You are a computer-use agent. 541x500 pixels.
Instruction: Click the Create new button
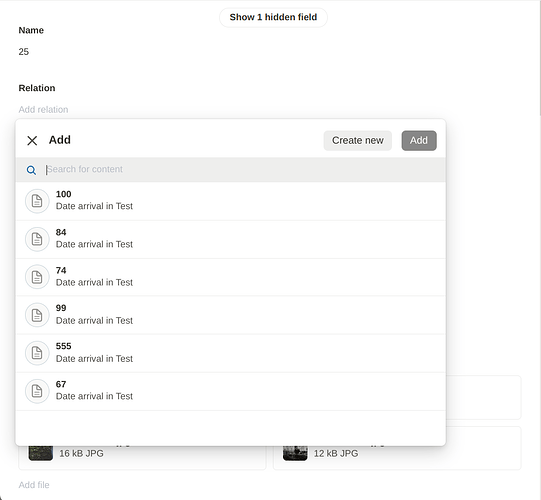click(357, 140)
